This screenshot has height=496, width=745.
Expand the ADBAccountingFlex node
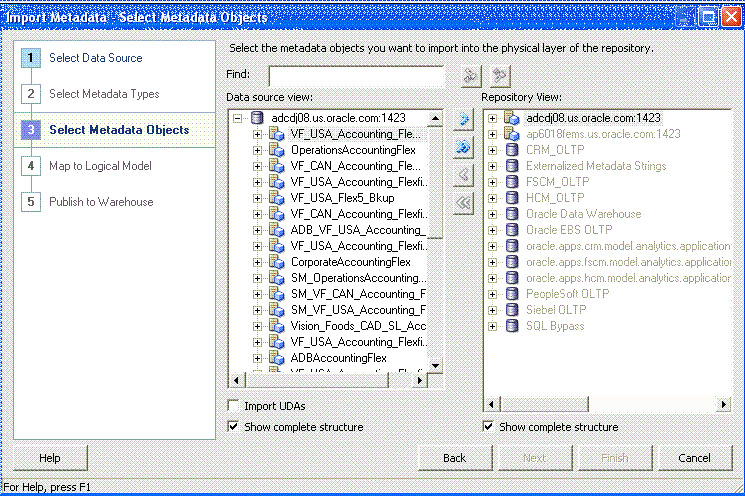pyautogui.click(x=257, y=359)
